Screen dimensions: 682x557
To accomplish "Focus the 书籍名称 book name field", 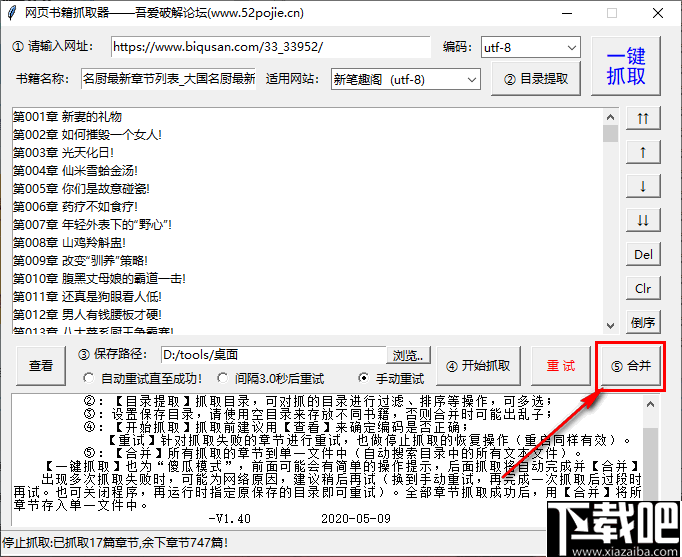I will tap(169, 79).
